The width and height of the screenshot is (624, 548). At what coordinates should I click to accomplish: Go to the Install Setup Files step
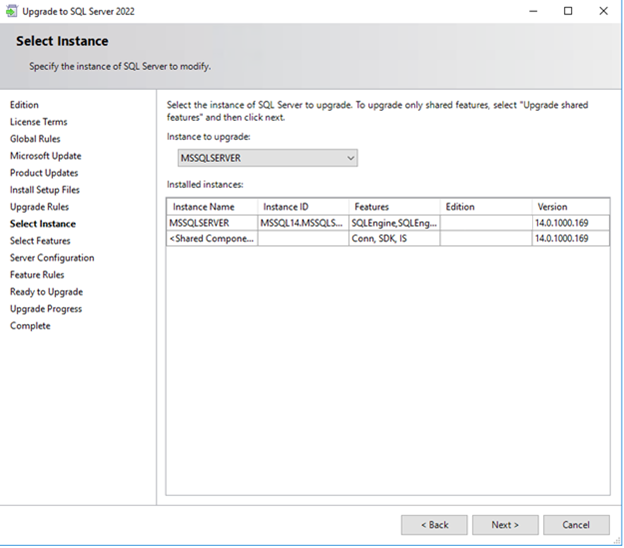[x=45, y=190]
